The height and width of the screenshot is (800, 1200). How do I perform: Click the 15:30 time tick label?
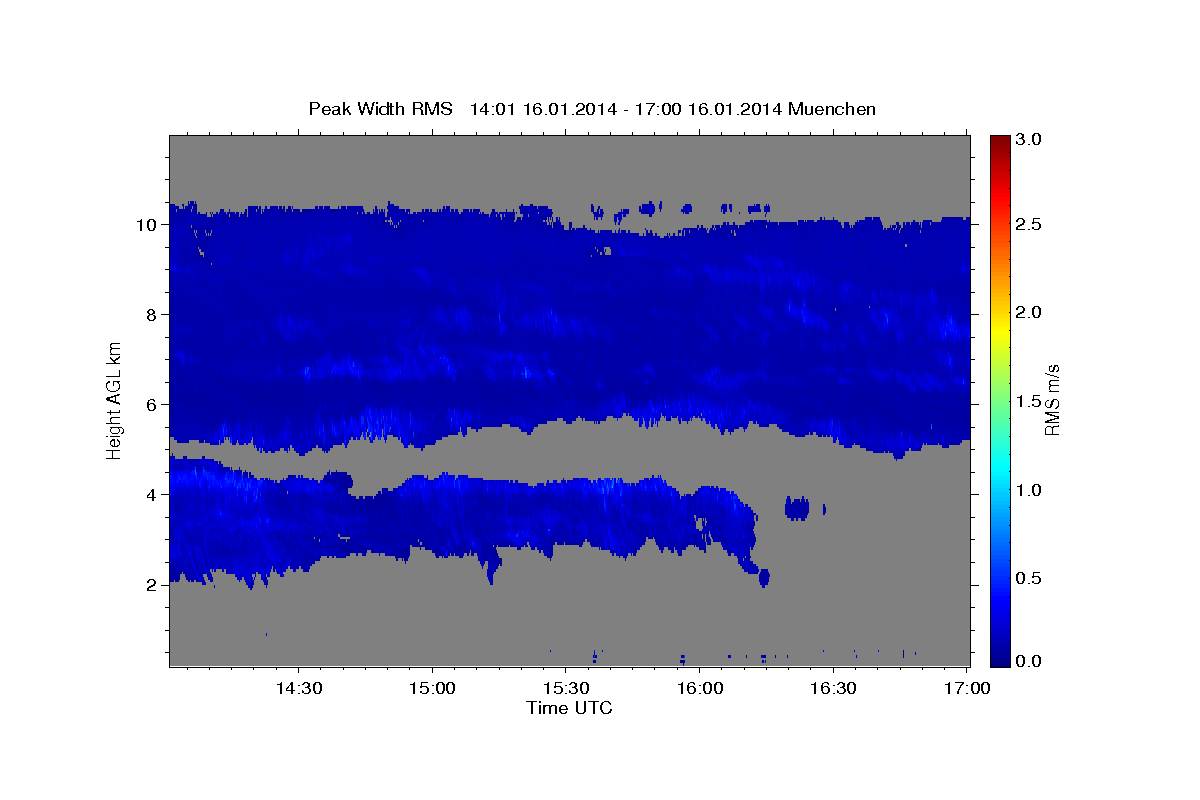click(565, 689)
